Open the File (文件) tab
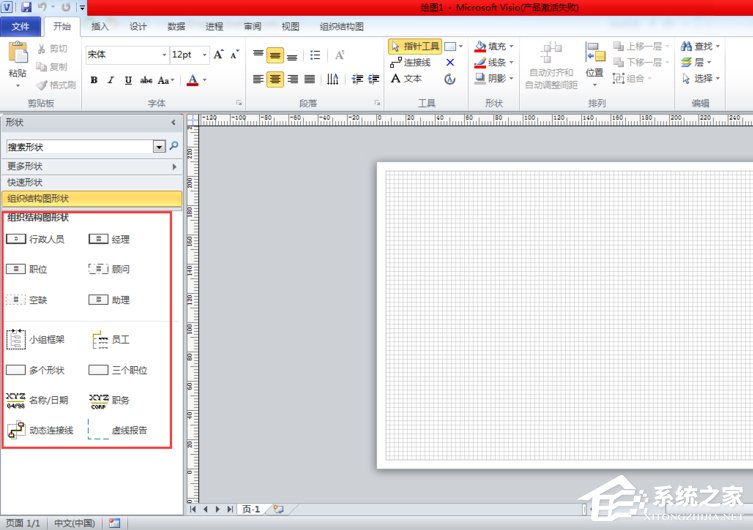 pos(20,26)
